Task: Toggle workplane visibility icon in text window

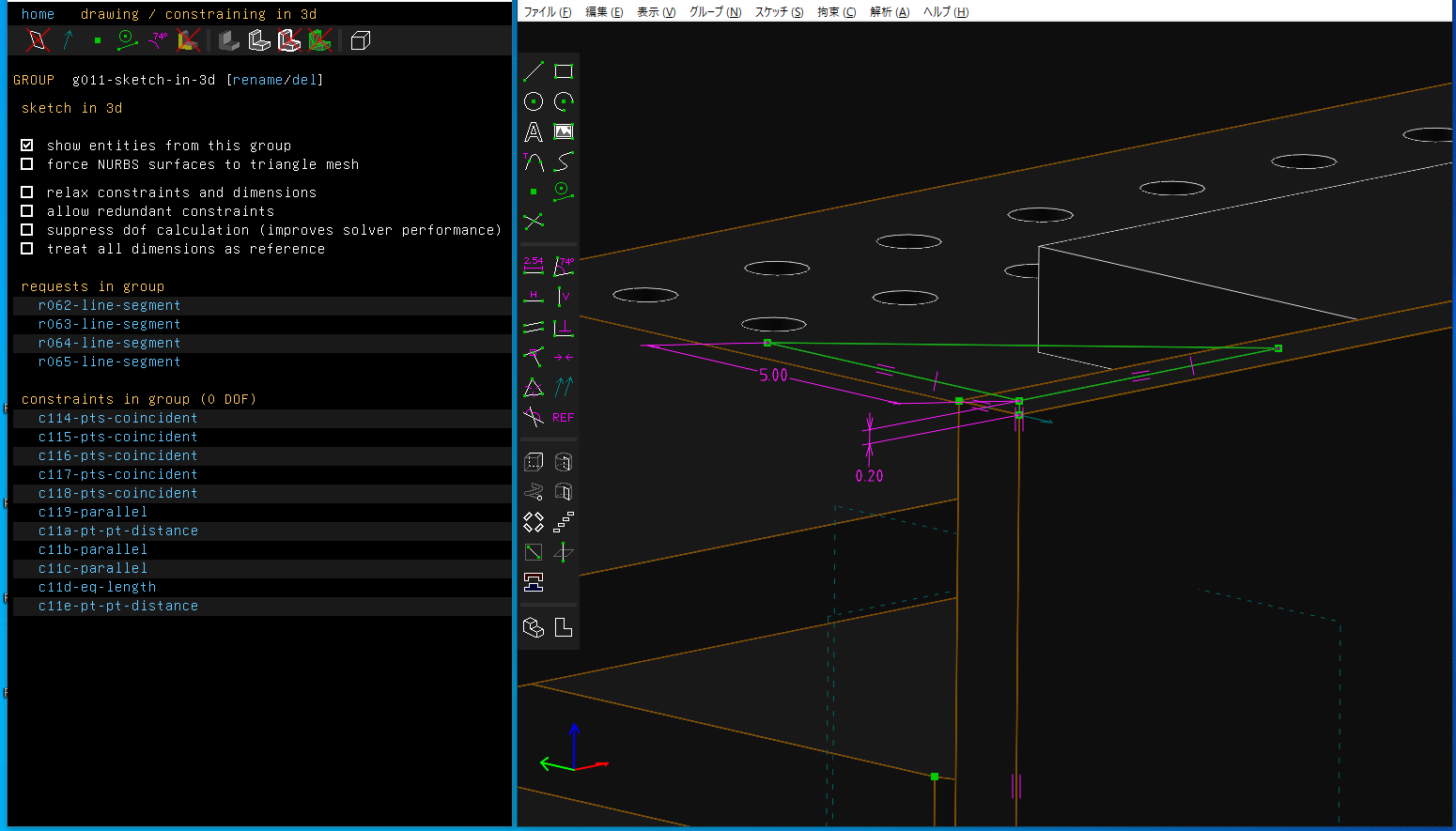Action: coord(38,40)
